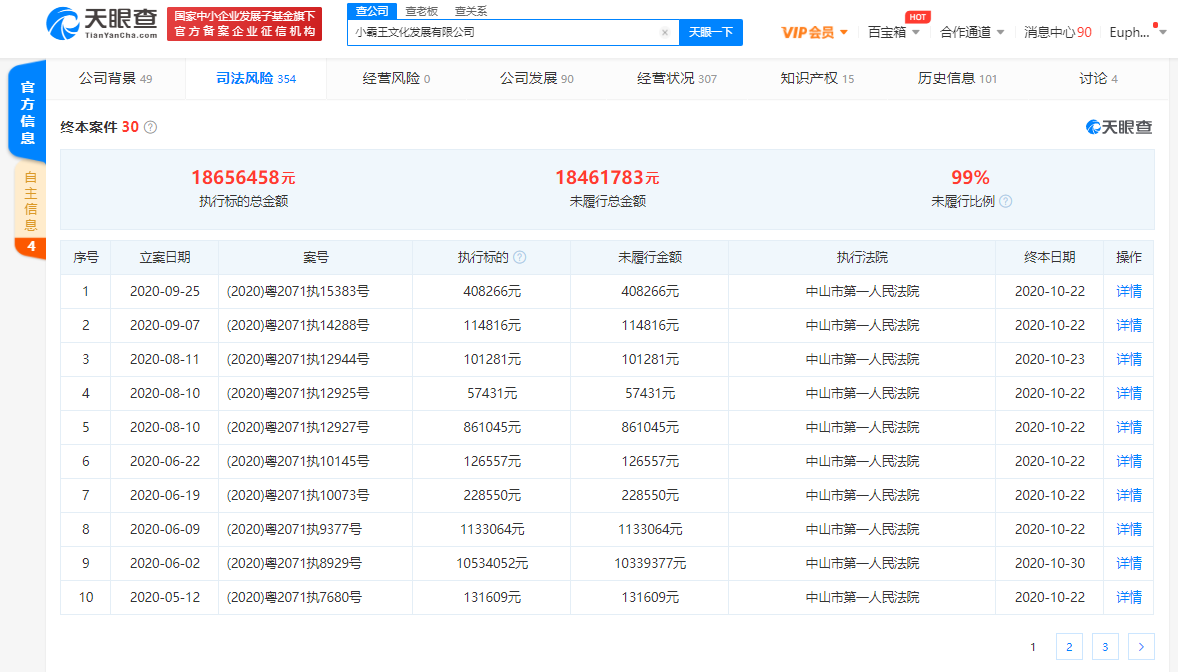This screenshot has width=1178, height=672.
Task: Open 经营状况 tab
Action: [676, 78]
